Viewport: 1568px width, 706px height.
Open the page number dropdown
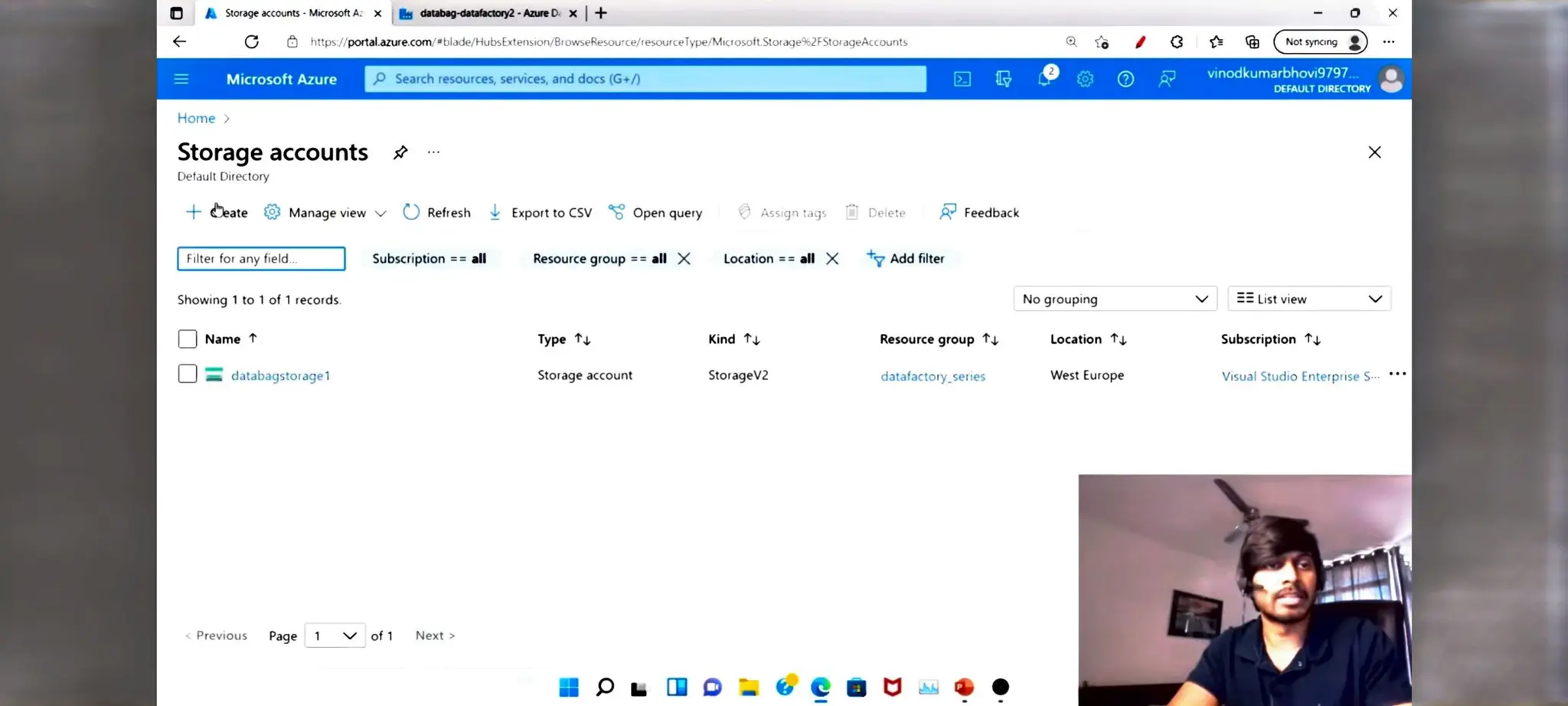(335, 636)
